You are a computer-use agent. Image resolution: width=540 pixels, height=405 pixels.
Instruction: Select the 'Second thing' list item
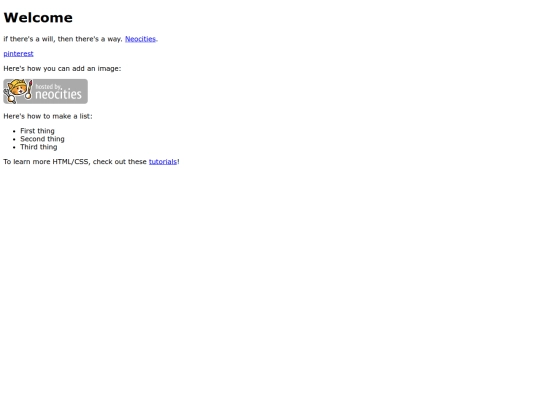click(42, 139)
